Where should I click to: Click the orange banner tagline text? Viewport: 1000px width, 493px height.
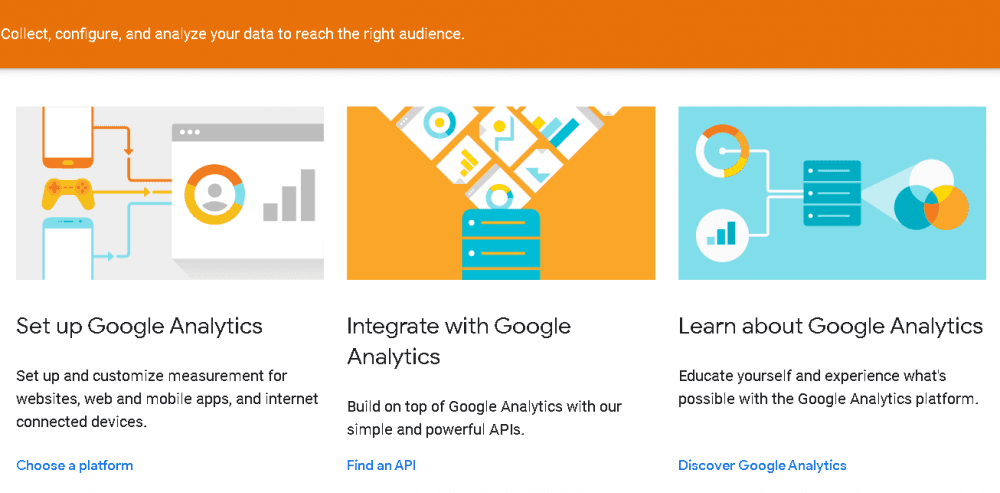click(x=233, y=34)
